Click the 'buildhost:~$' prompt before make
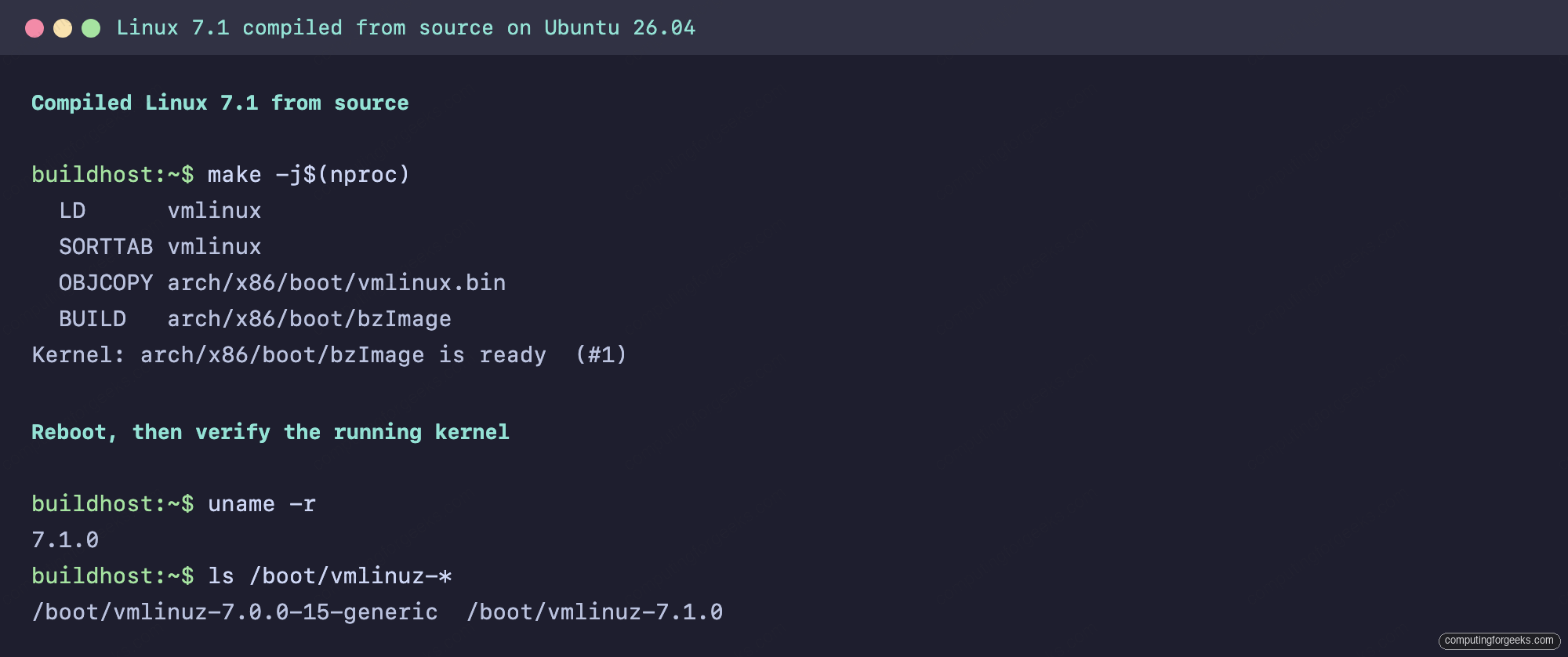Image resolution: width=1568 pixels, height=657 pixels. 113,174
